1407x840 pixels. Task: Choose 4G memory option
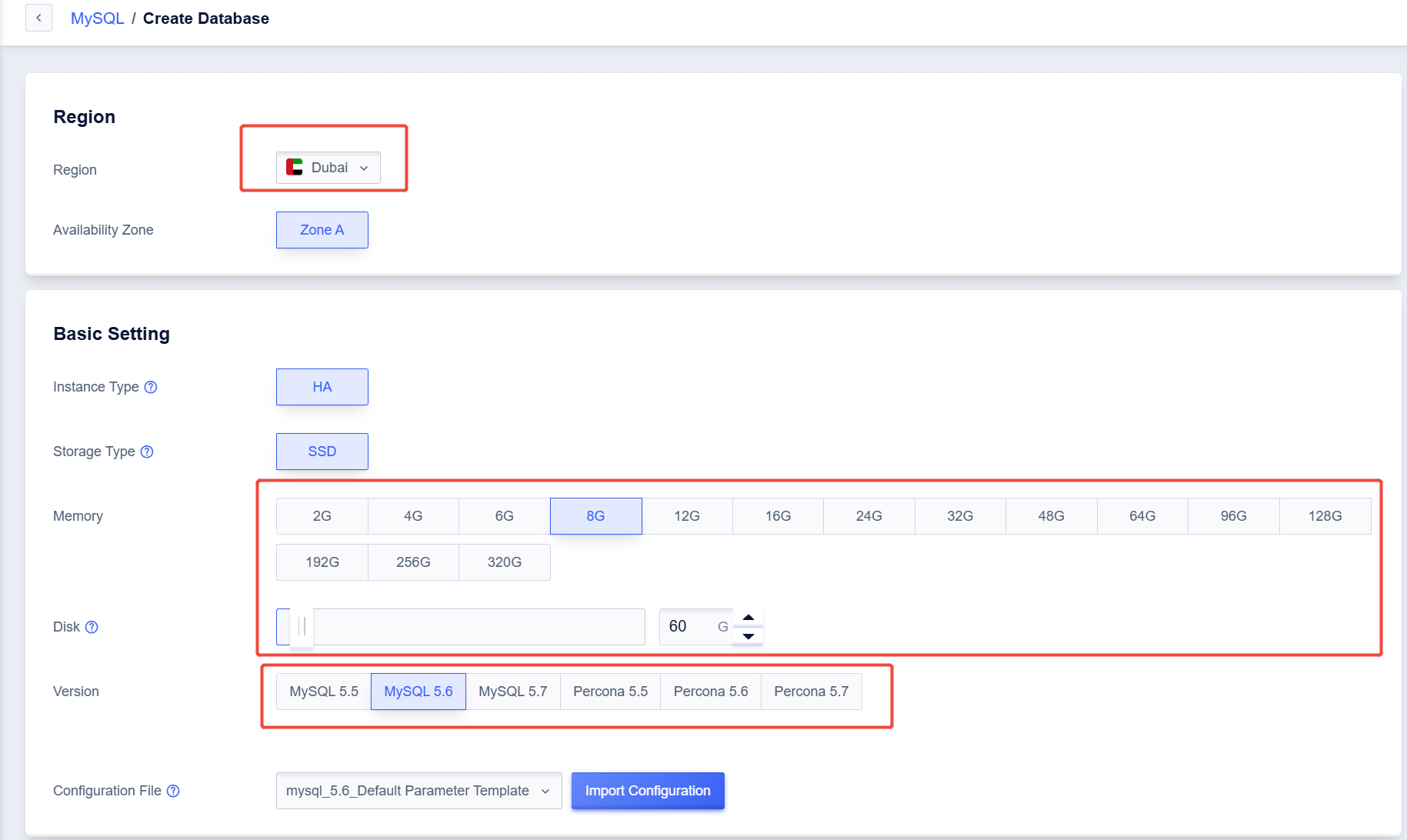413,516
